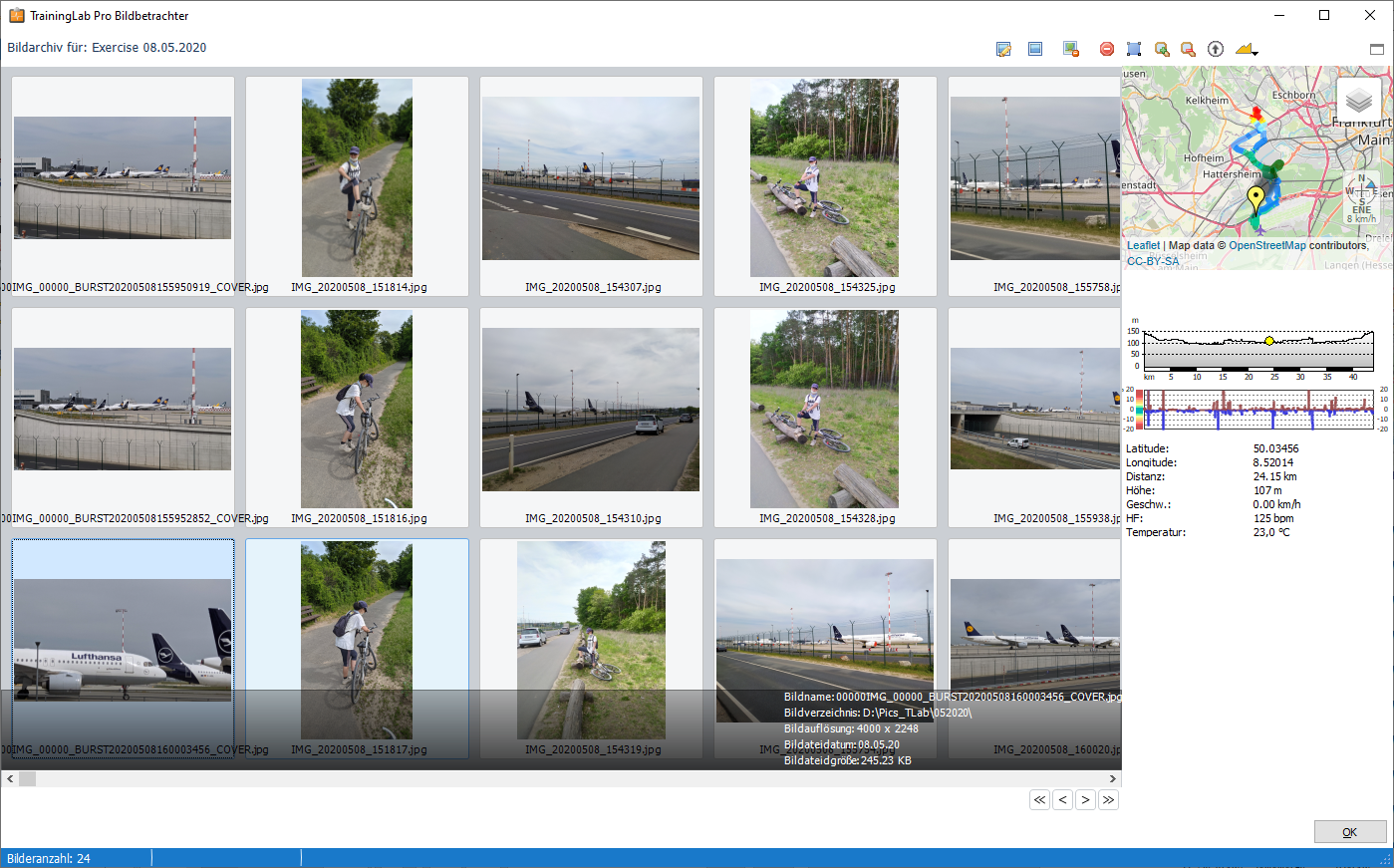
Task: Click the right arrow of horizontal scrollbar
Action: pos(1113,778)
